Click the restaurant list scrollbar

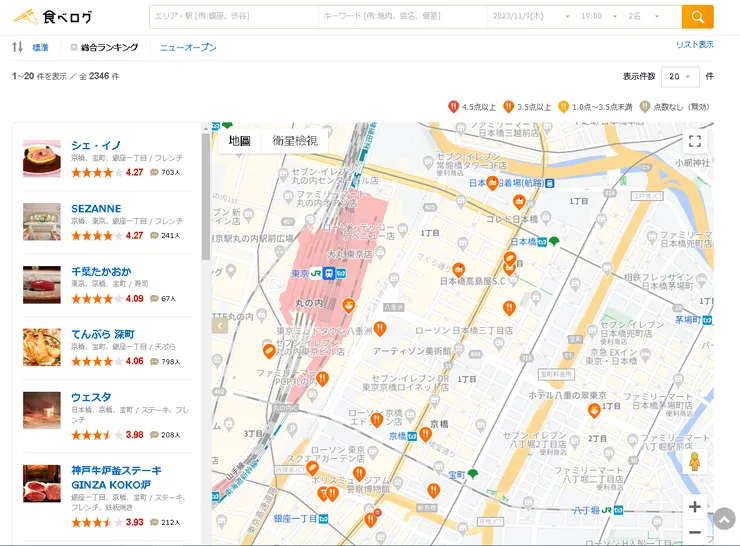206,197
